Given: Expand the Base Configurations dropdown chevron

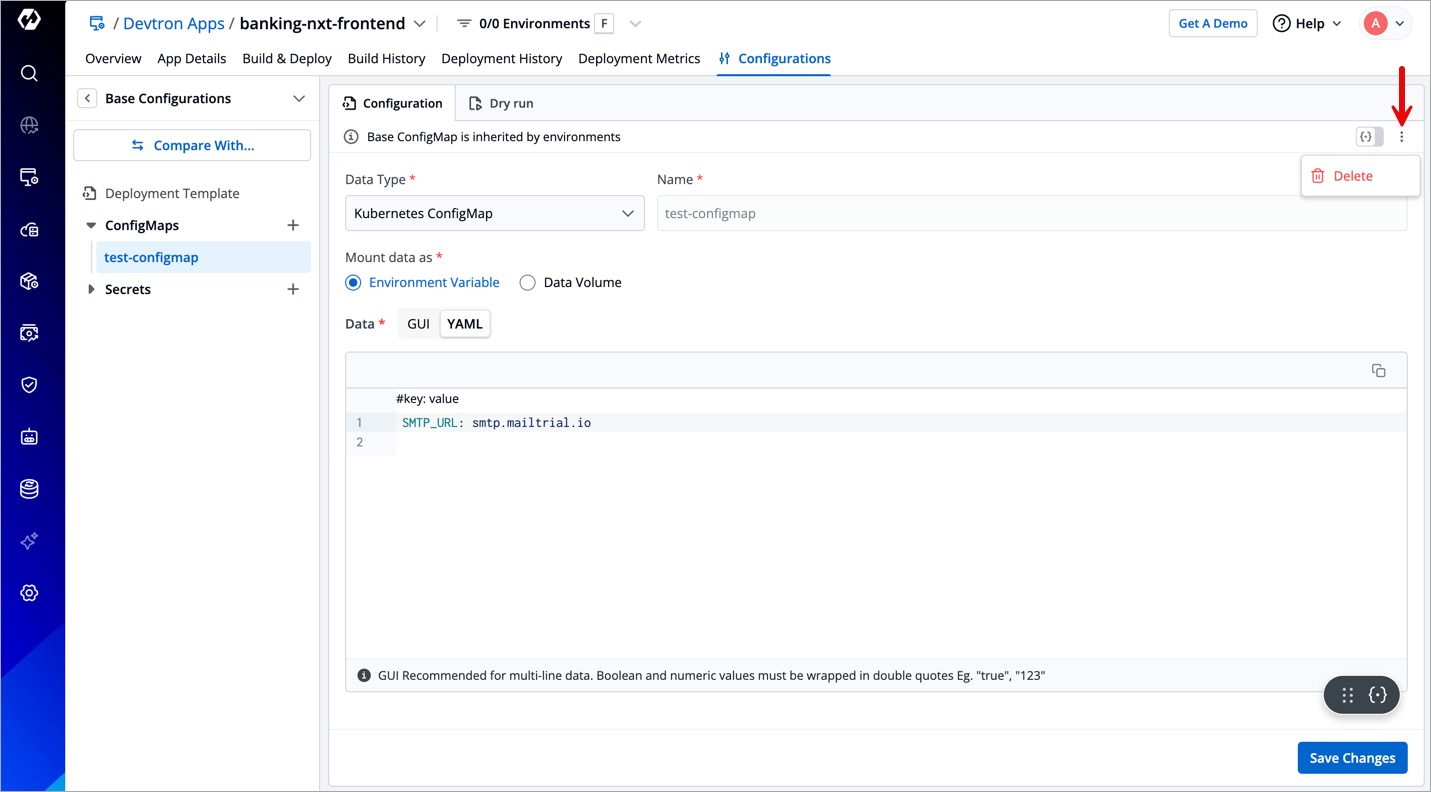Looking at the screenshot, I should [x=298, y=98].
